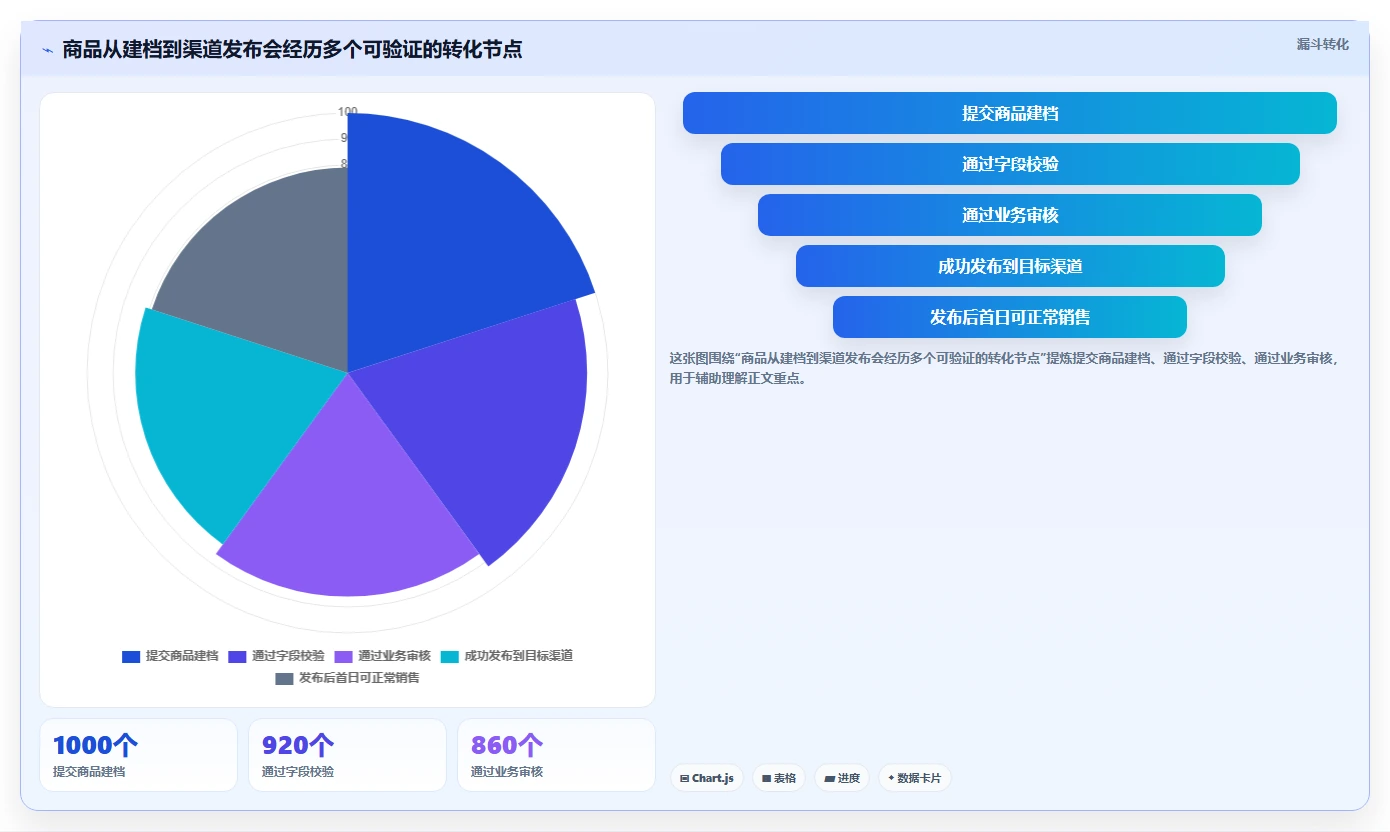This screenshot has width=1390, height=832.
Task: Select the 通过字段校验 funnel bar
Action: [x=1010, y=164]
